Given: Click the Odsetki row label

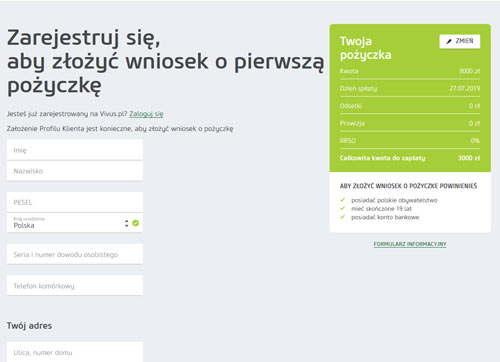Looking at the screenshot, I should click(x=351, y=106).
